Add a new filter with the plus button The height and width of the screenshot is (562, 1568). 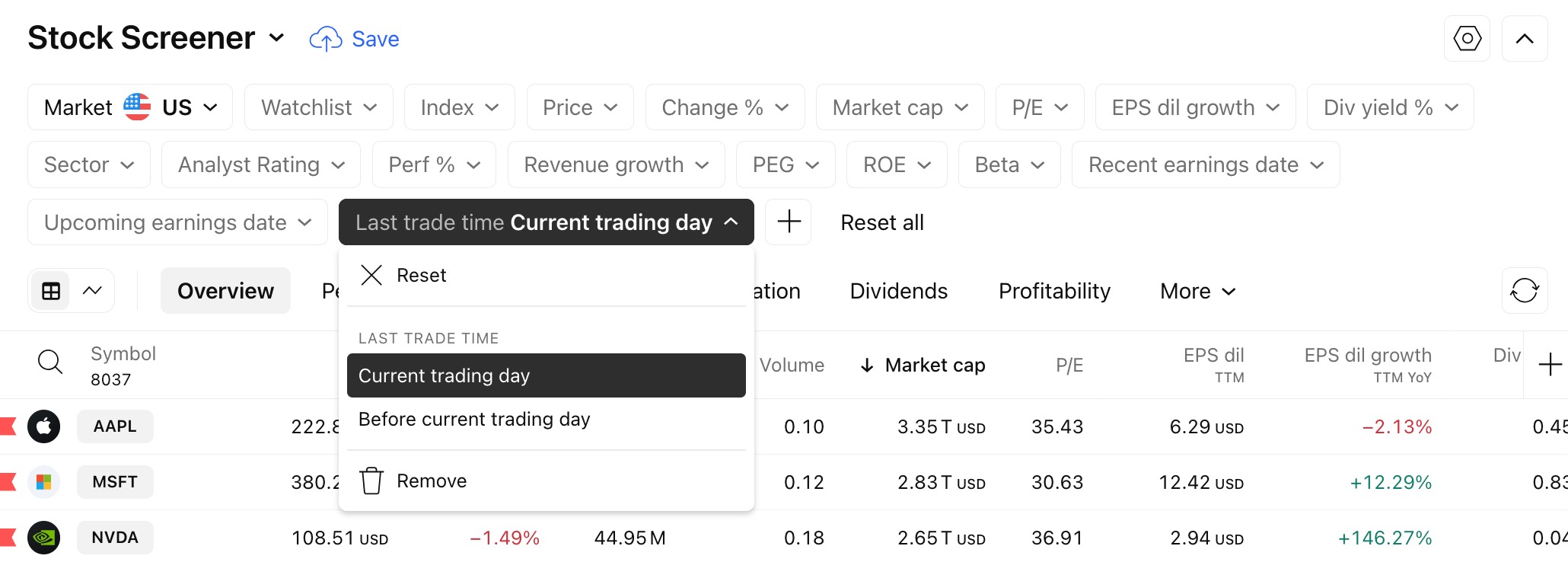(789, 222)
